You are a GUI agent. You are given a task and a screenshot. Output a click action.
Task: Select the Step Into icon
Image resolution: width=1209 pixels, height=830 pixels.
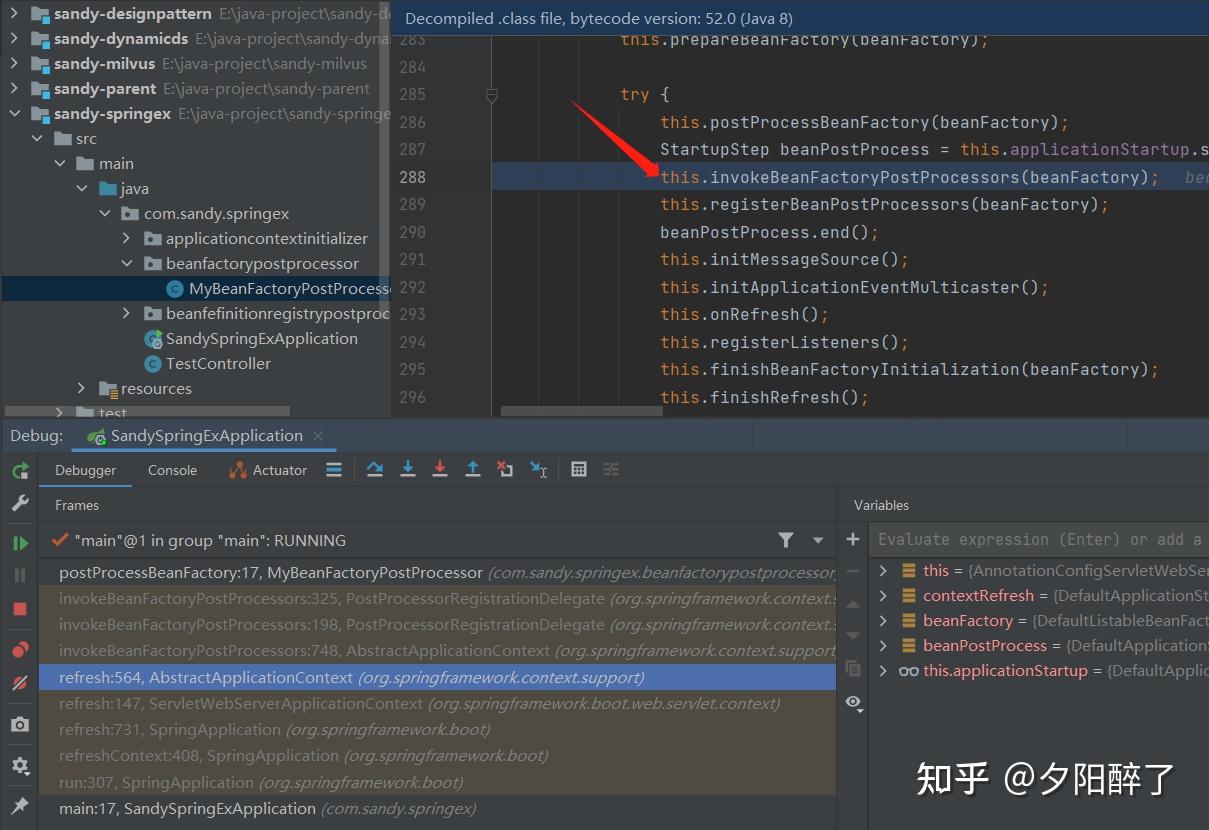tap(408, 469)
